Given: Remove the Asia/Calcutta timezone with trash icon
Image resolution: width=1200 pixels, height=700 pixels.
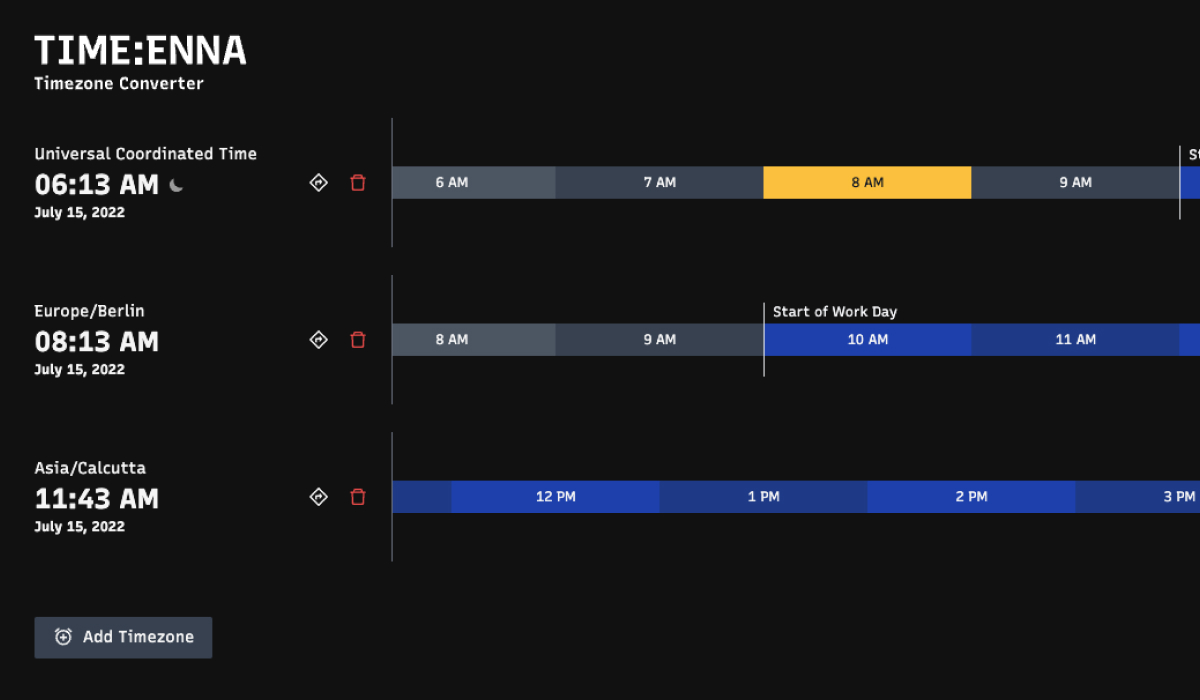Looking at the screenshot, I should 358,497.
